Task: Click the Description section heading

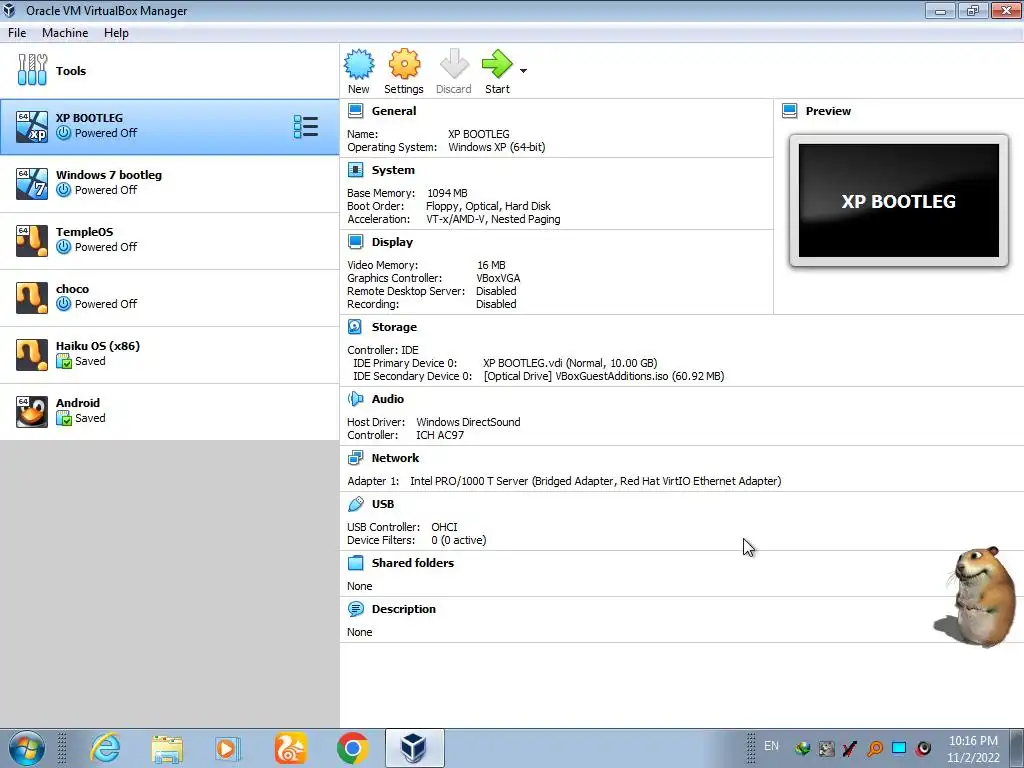Action: click(404, 609)
